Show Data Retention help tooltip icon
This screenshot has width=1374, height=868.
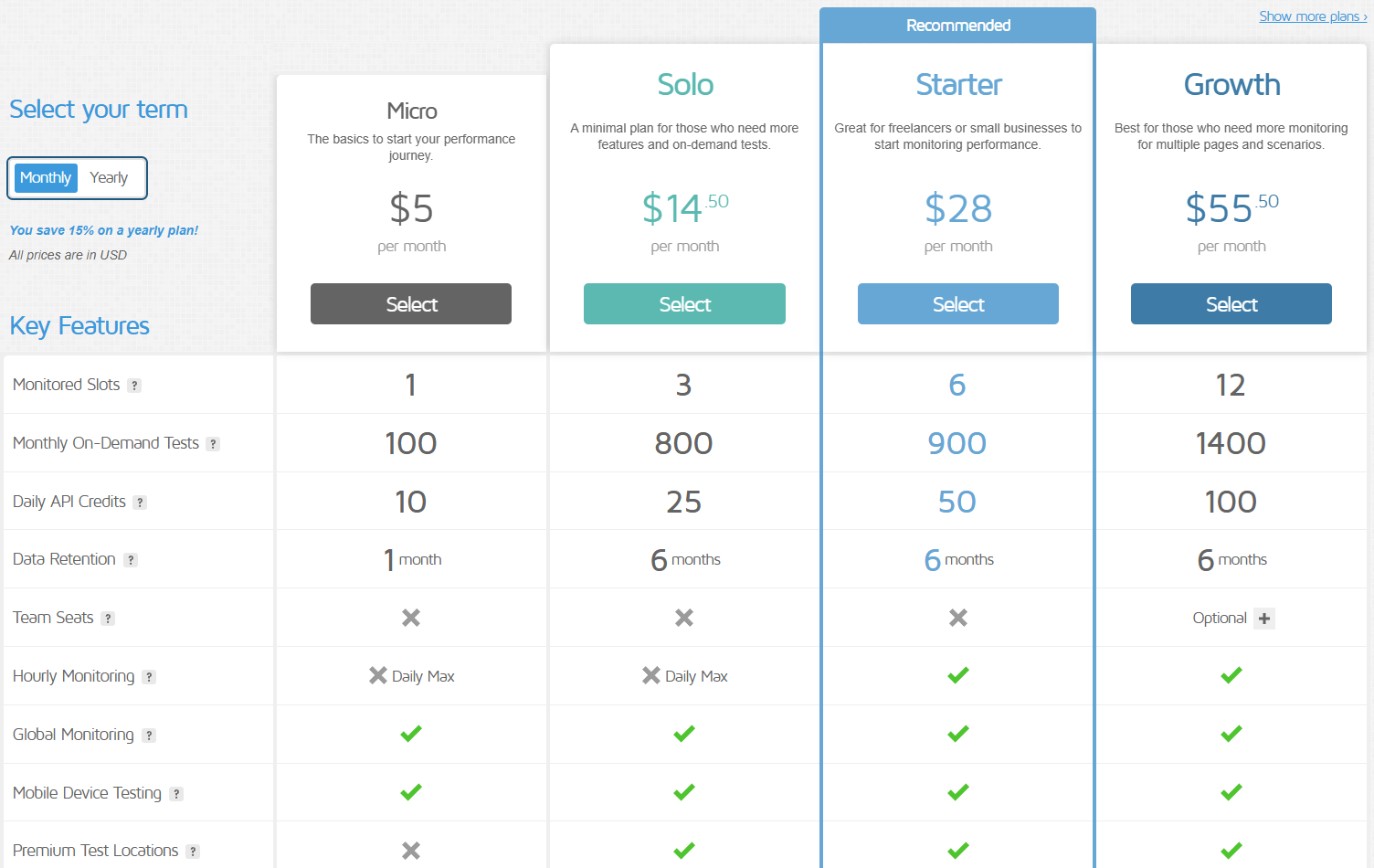click(131, 560)
